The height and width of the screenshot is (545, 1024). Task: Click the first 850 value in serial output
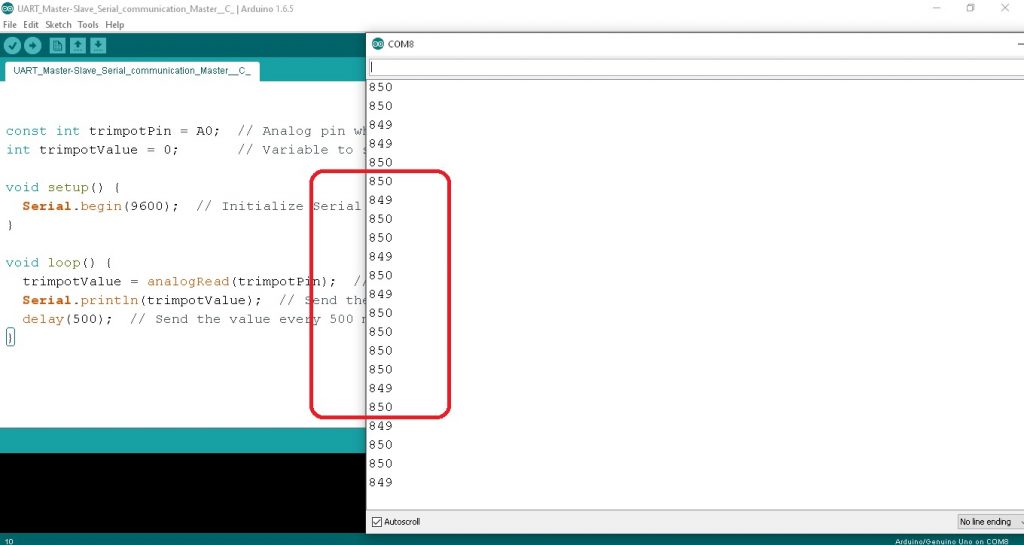tap(381, 87)
